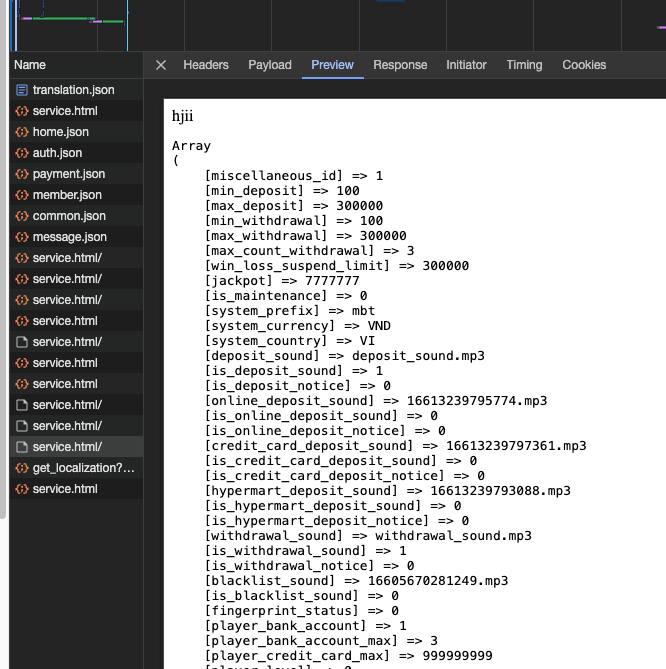The width and height of the screenshot is (666, 669).
Task: Select the get_localization request row
Action: point(76,468)
